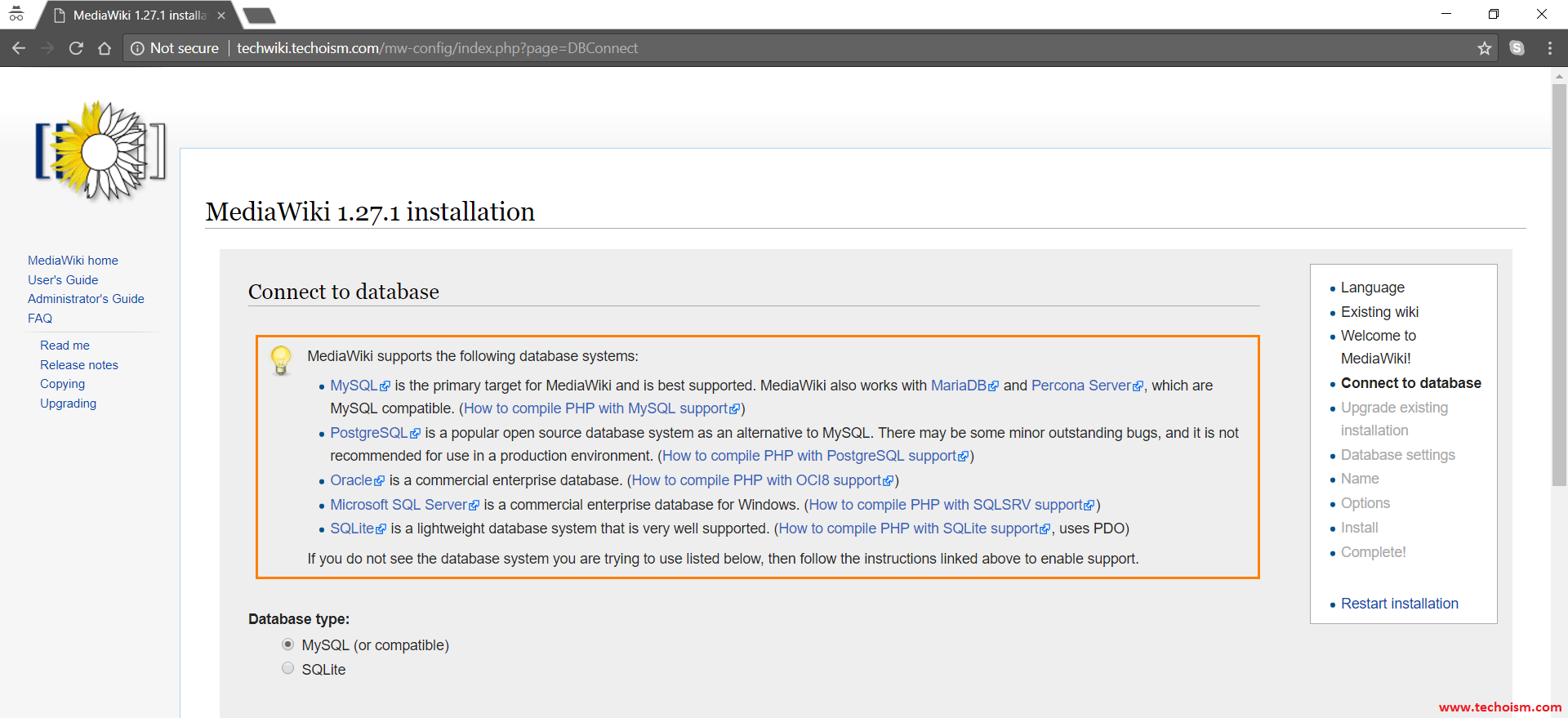
Task: Open the Release notes link
Action: (79, 364)
